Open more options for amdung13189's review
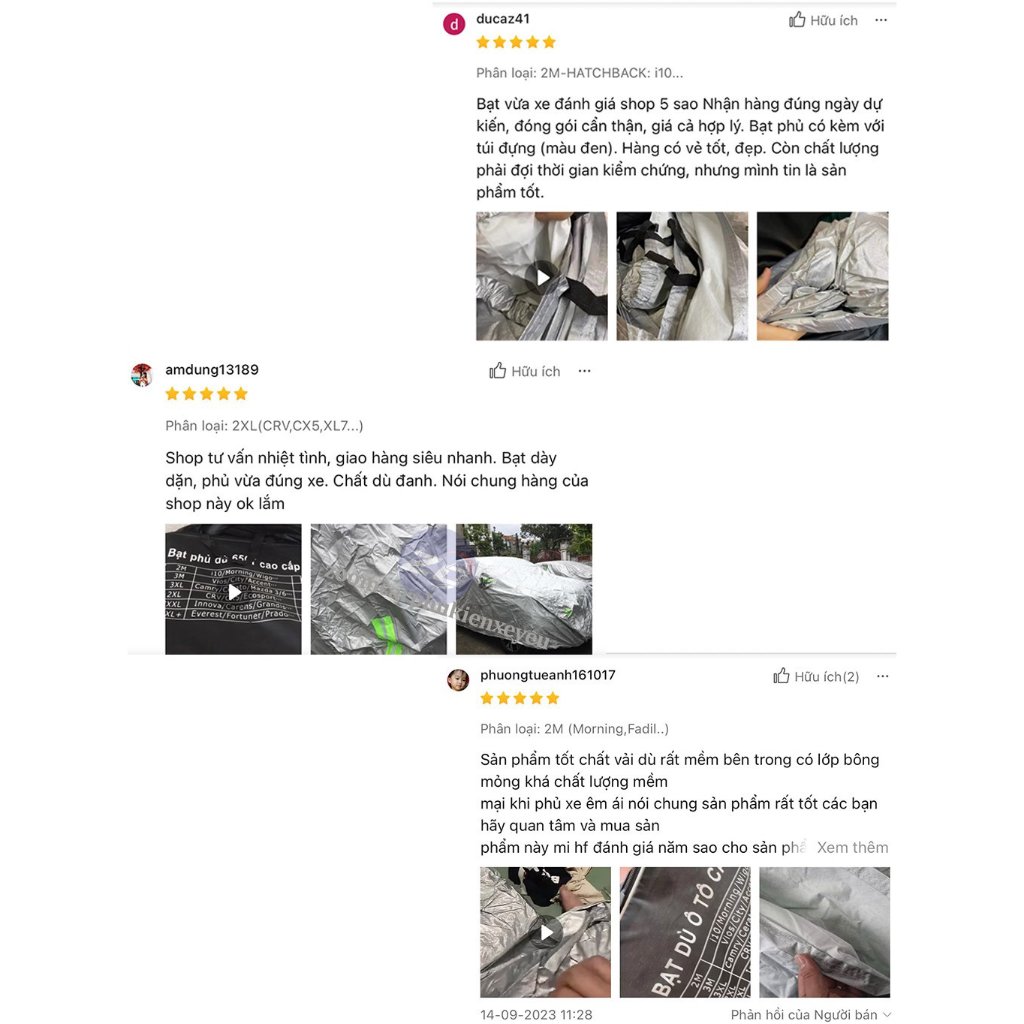 point(584,371)
